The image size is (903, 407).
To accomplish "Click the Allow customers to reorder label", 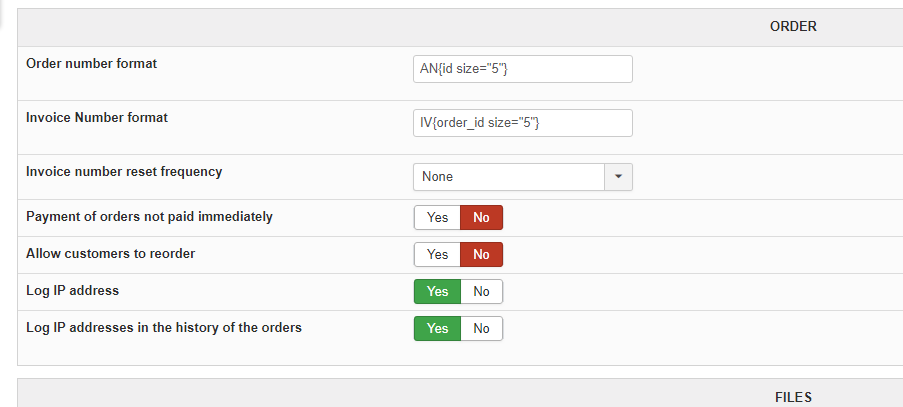I will click(x=110, y=254).
